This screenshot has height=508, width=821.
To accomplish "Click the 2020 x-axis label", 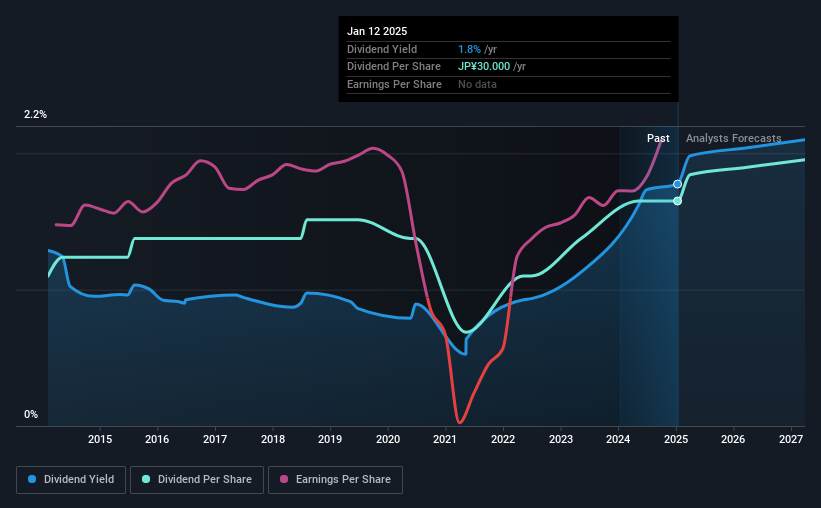I will [388, 439].
